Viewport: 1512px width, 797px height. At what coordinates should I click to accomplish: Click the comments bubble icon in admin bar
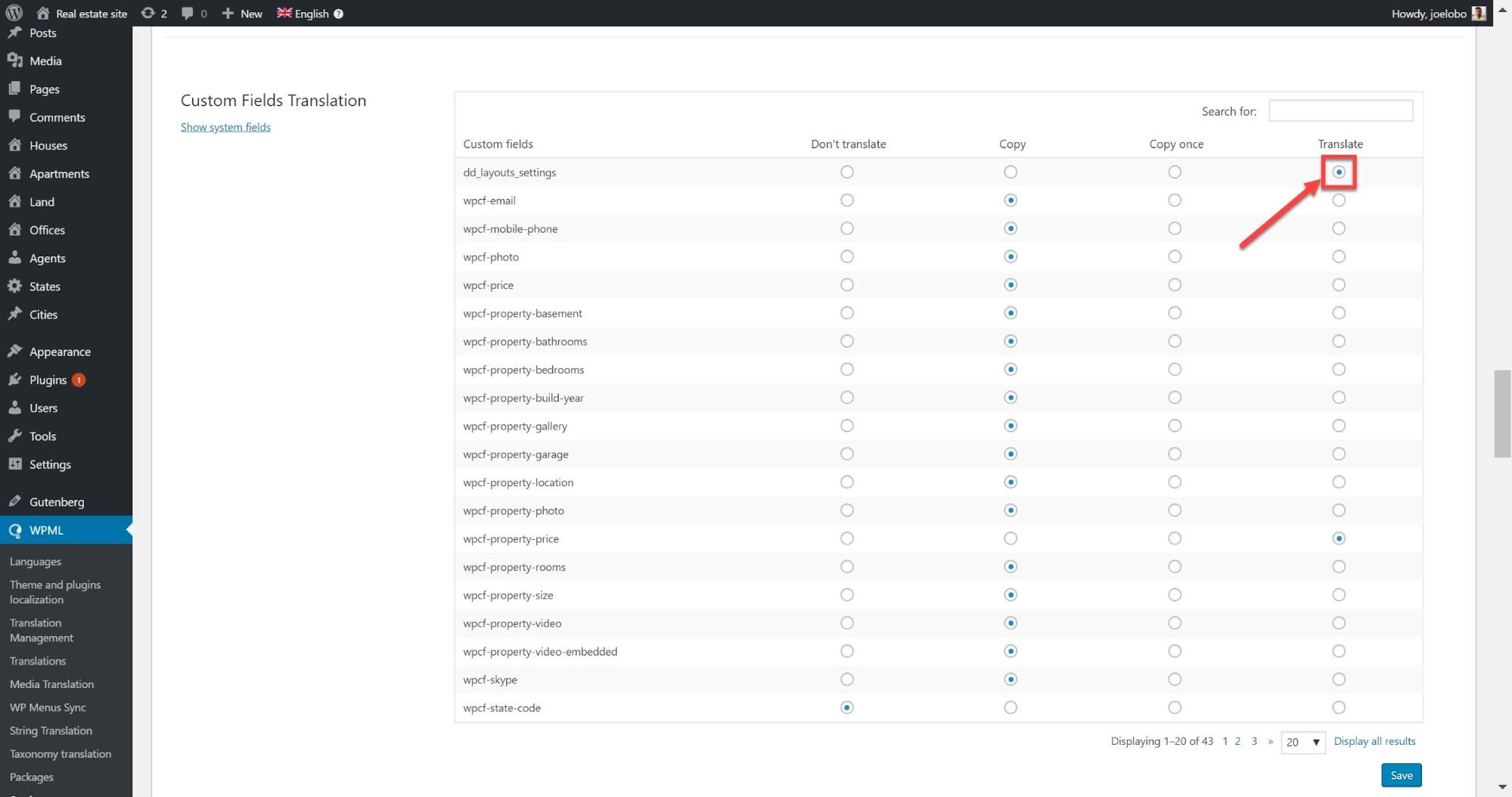[188, 13]
